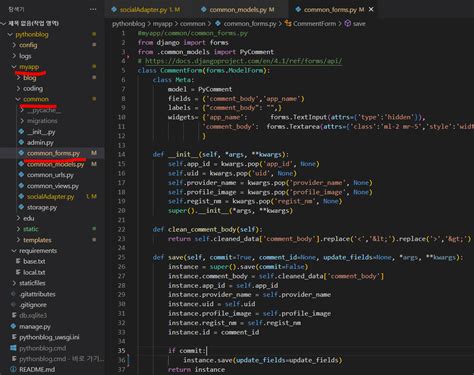This screenshot has height=375, width=474.
Task: Open common_urls.py from the file tree
Action: [x=50, y=175]
